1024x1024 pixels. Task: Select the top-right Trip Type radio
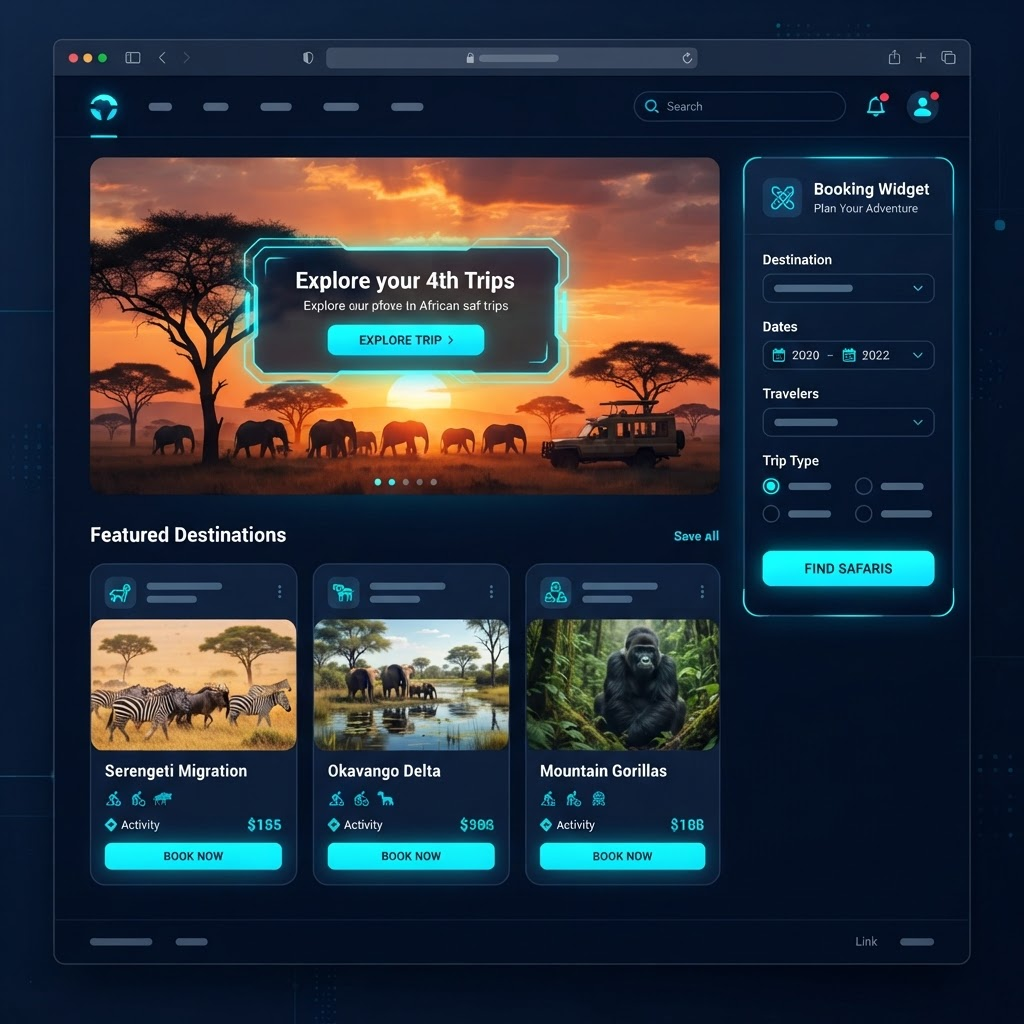(x=863, y=486)
